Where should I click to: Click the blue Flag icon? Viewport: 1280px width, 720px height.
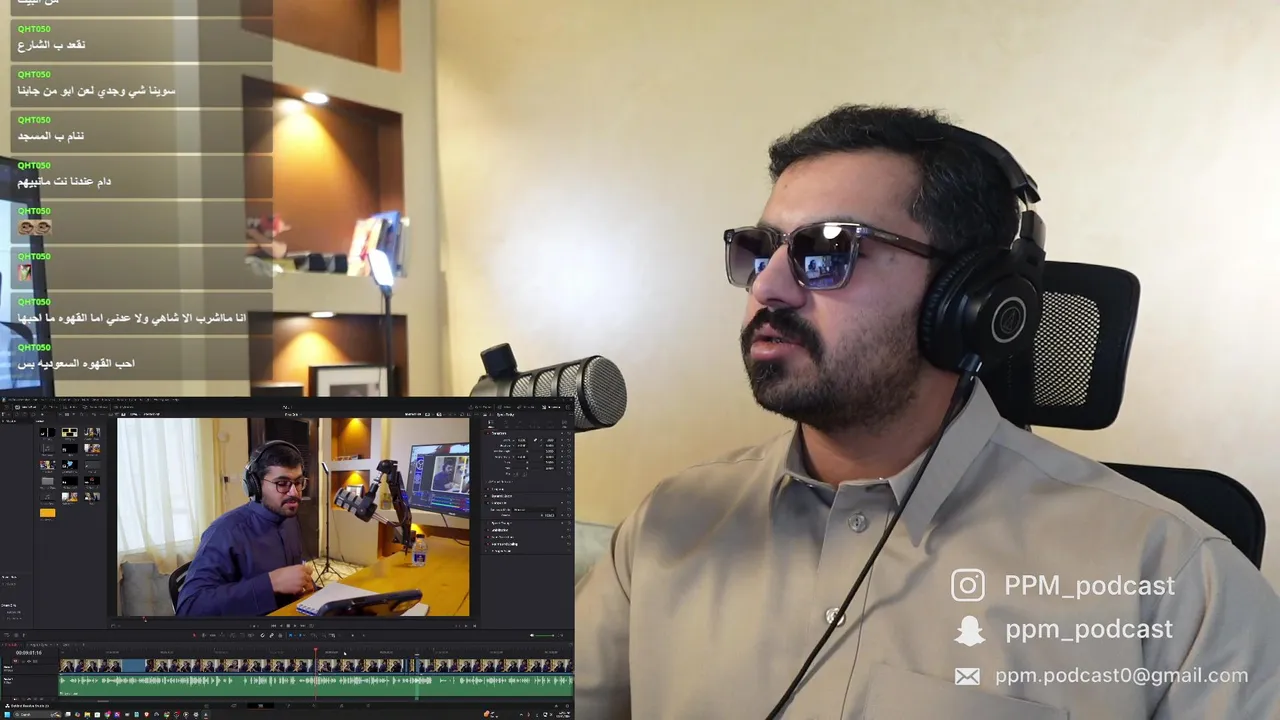pyautogui.click(x=290, y=635)
